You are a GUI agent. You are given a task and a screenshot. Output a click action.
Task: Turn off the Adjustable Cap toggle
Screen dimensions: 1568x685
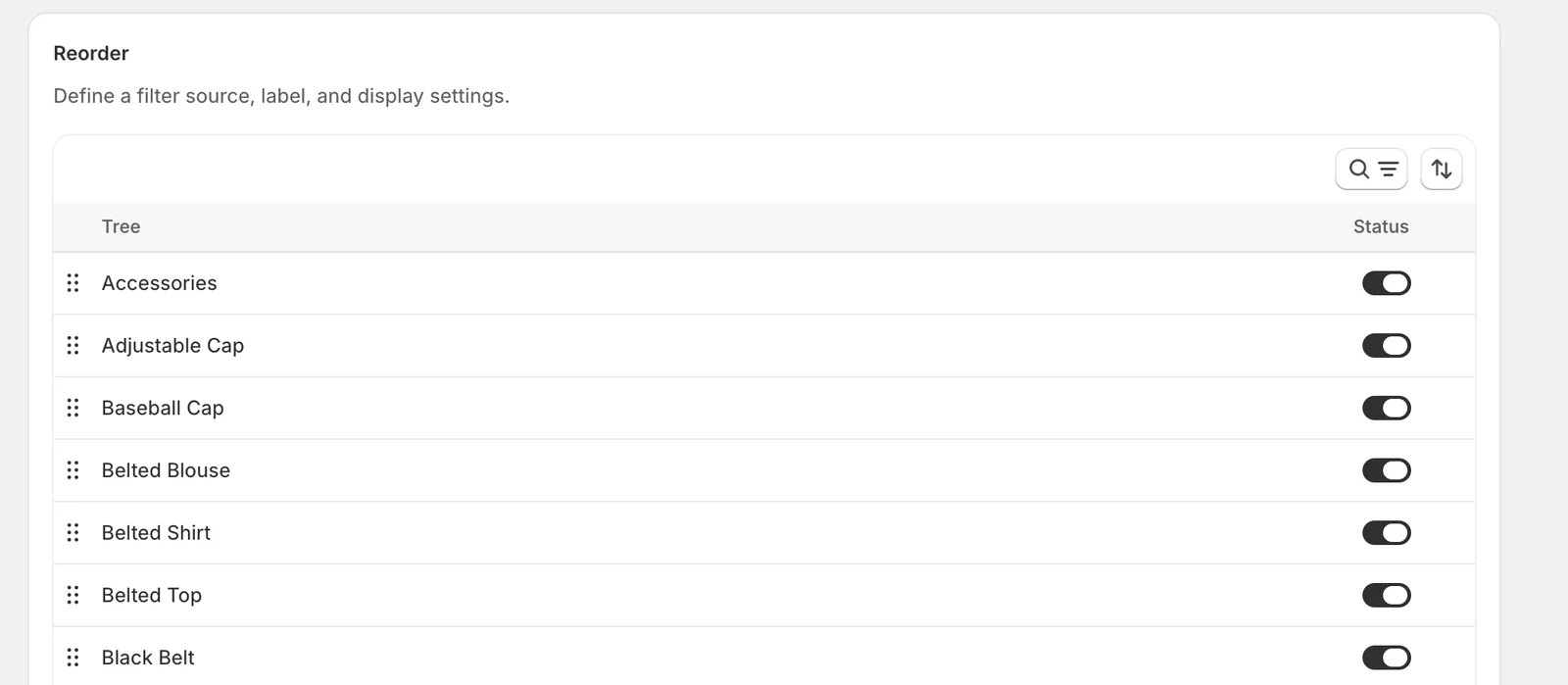pos(1386,346)
